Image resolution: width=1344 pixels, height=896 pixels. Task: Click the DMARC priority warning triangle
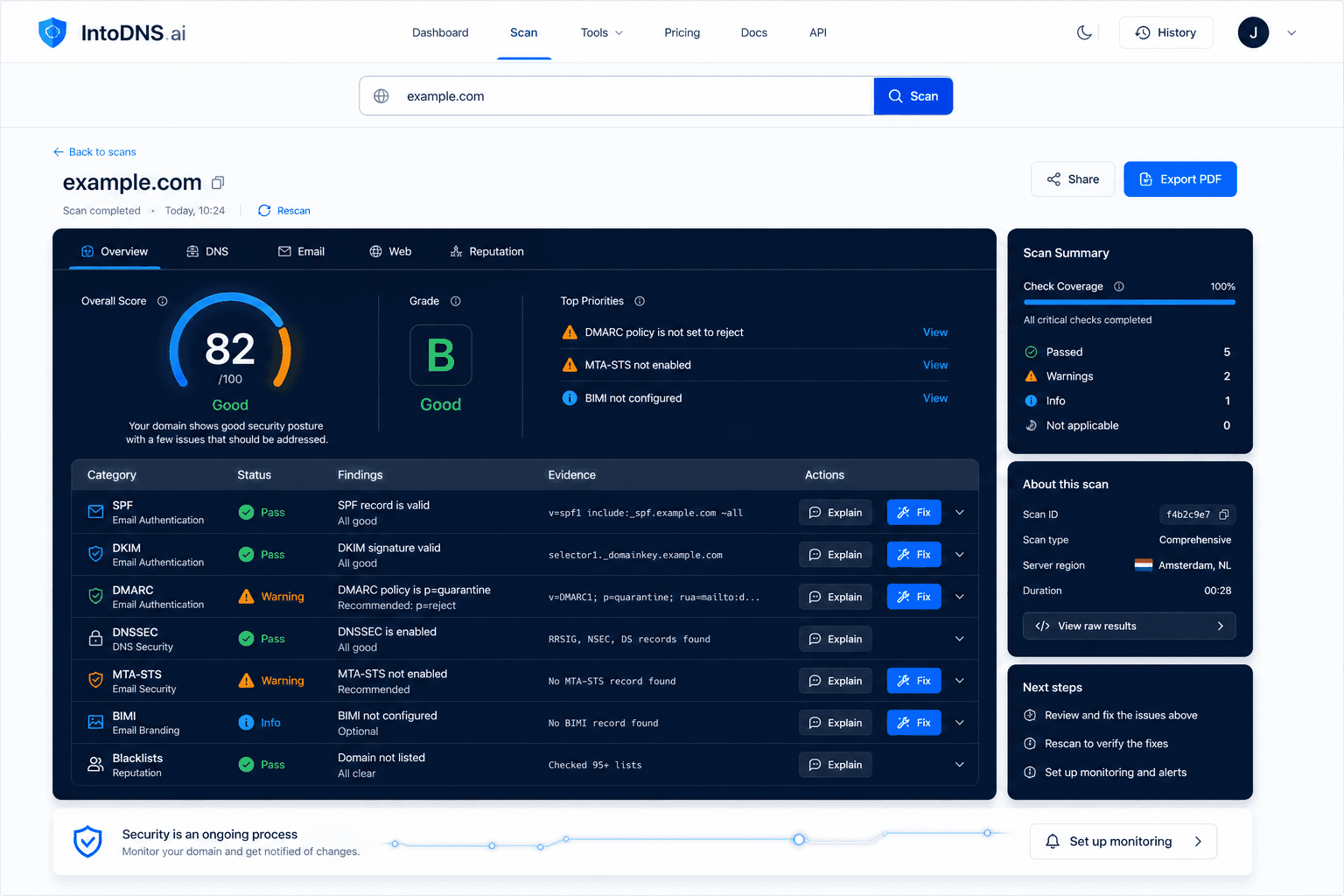coord(570,332)
